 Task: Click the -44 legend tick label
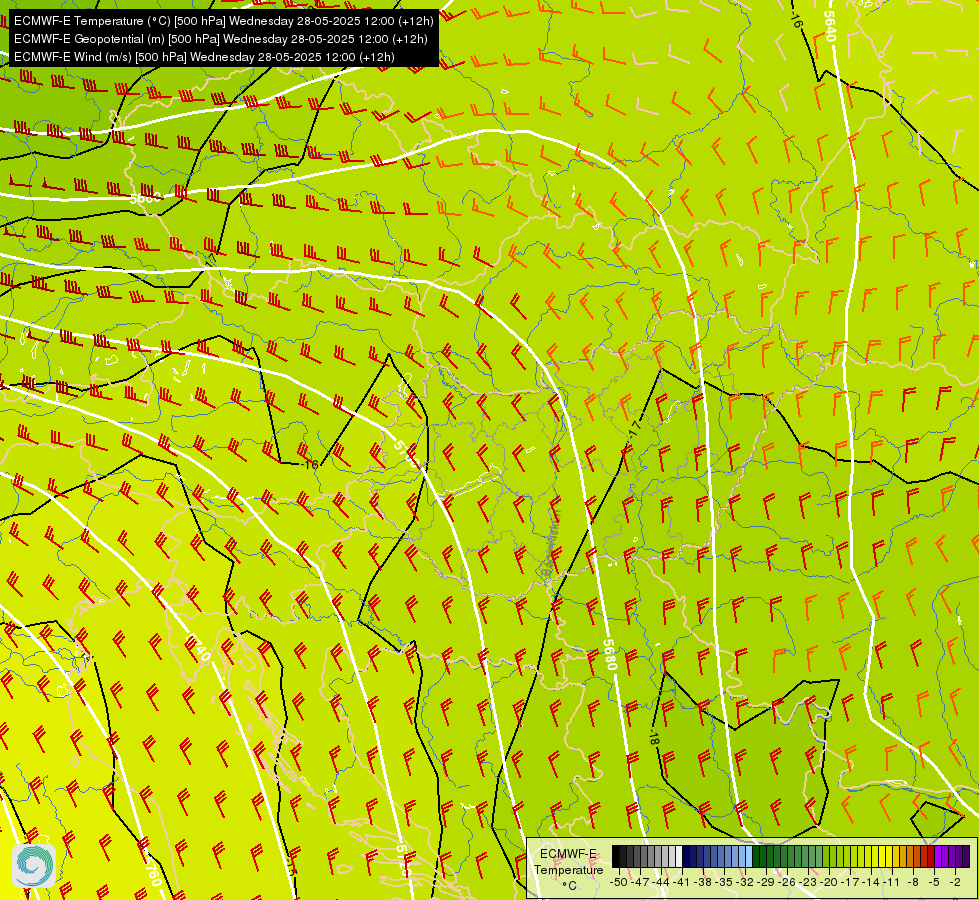[x=661, y=882]
